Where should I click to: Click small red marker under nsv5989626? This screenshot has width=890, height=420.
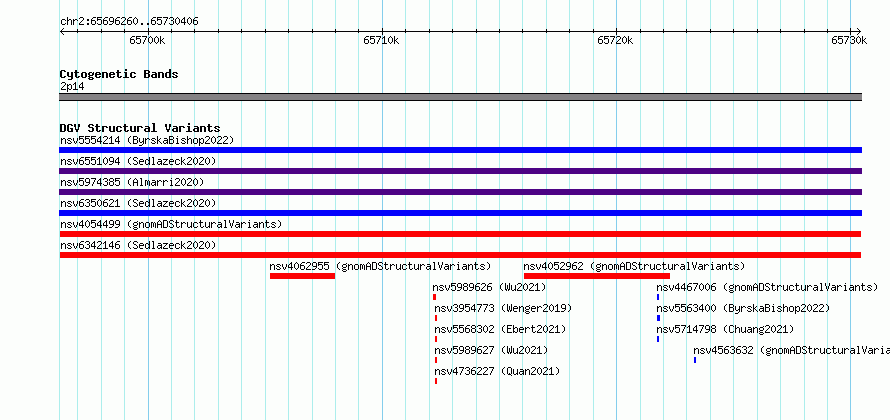pyautogui.click(x=435, y=297)
